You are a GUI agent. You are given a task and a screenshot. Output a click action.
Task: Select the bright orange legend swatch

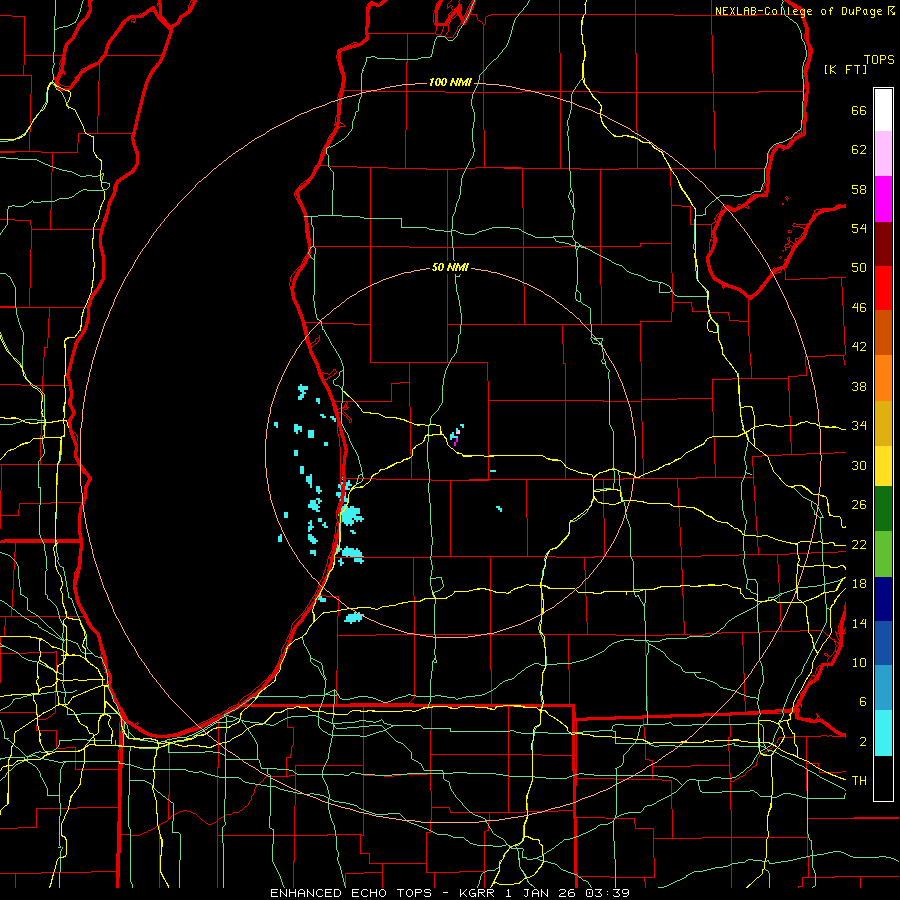click(x=883, y=378)
